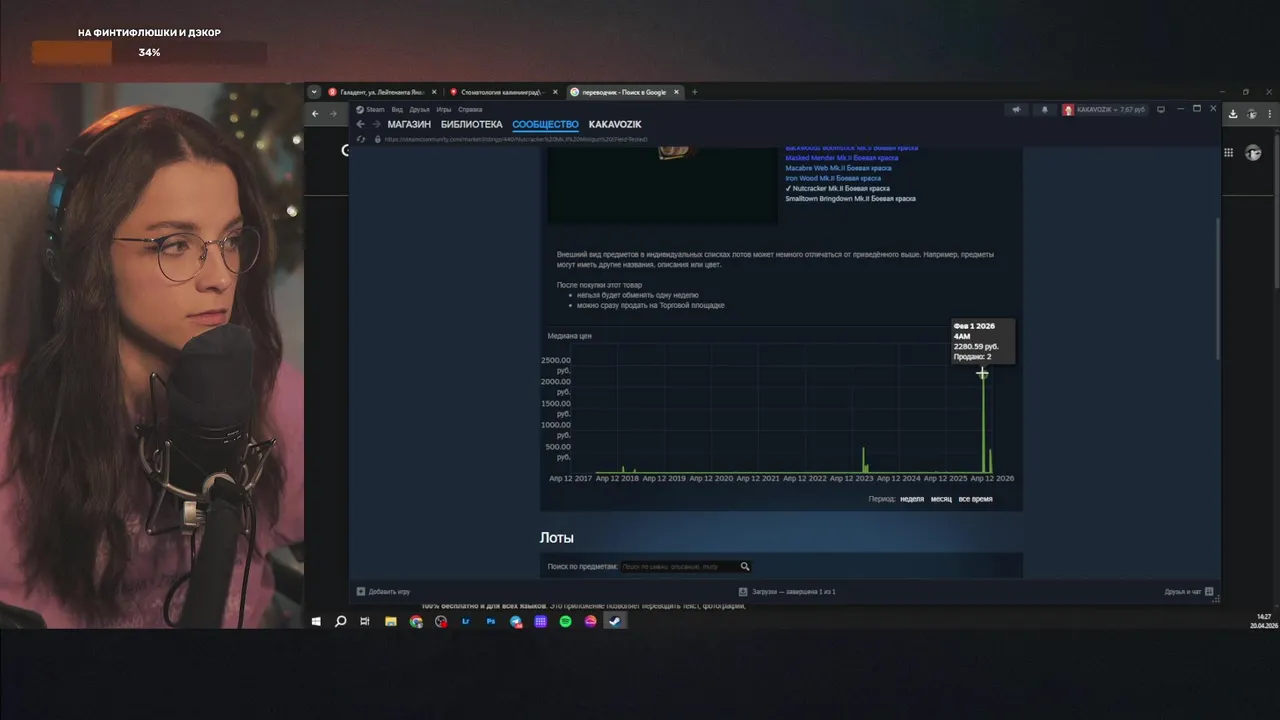Switch to Chrome in taskbar

416,621
